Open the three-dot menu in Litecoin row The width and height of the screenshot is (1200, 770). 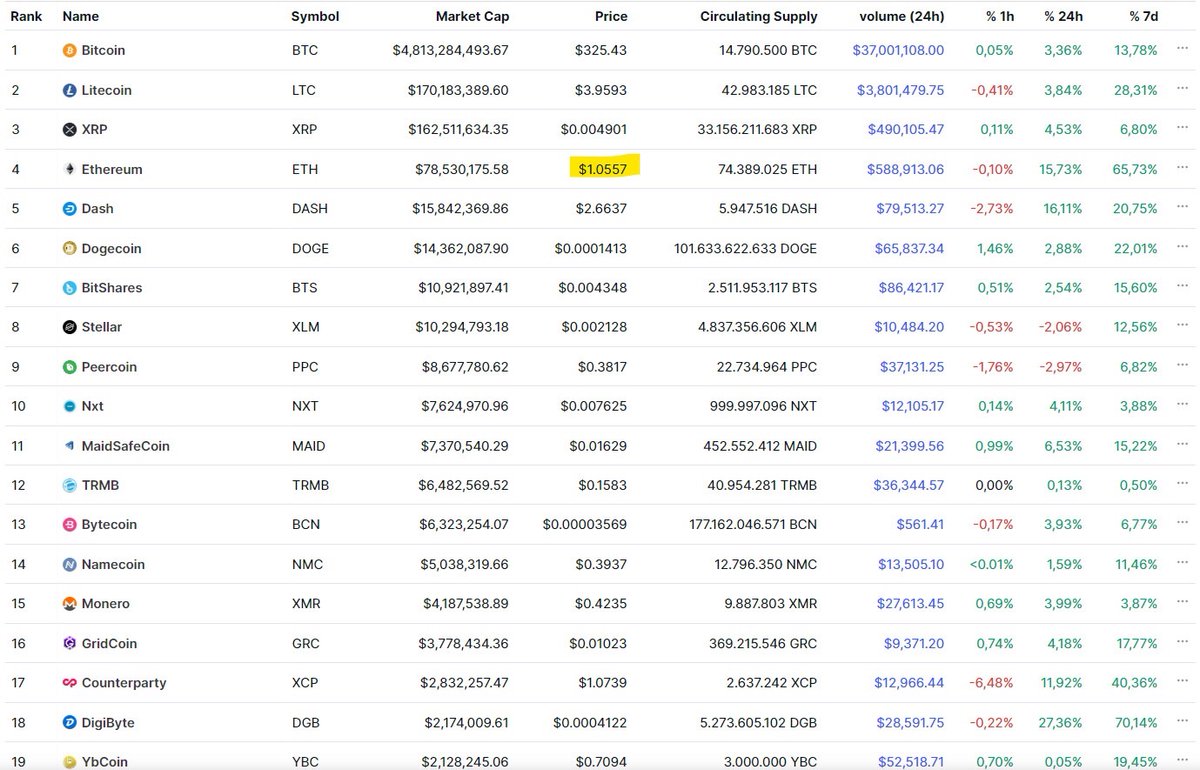1184,90
